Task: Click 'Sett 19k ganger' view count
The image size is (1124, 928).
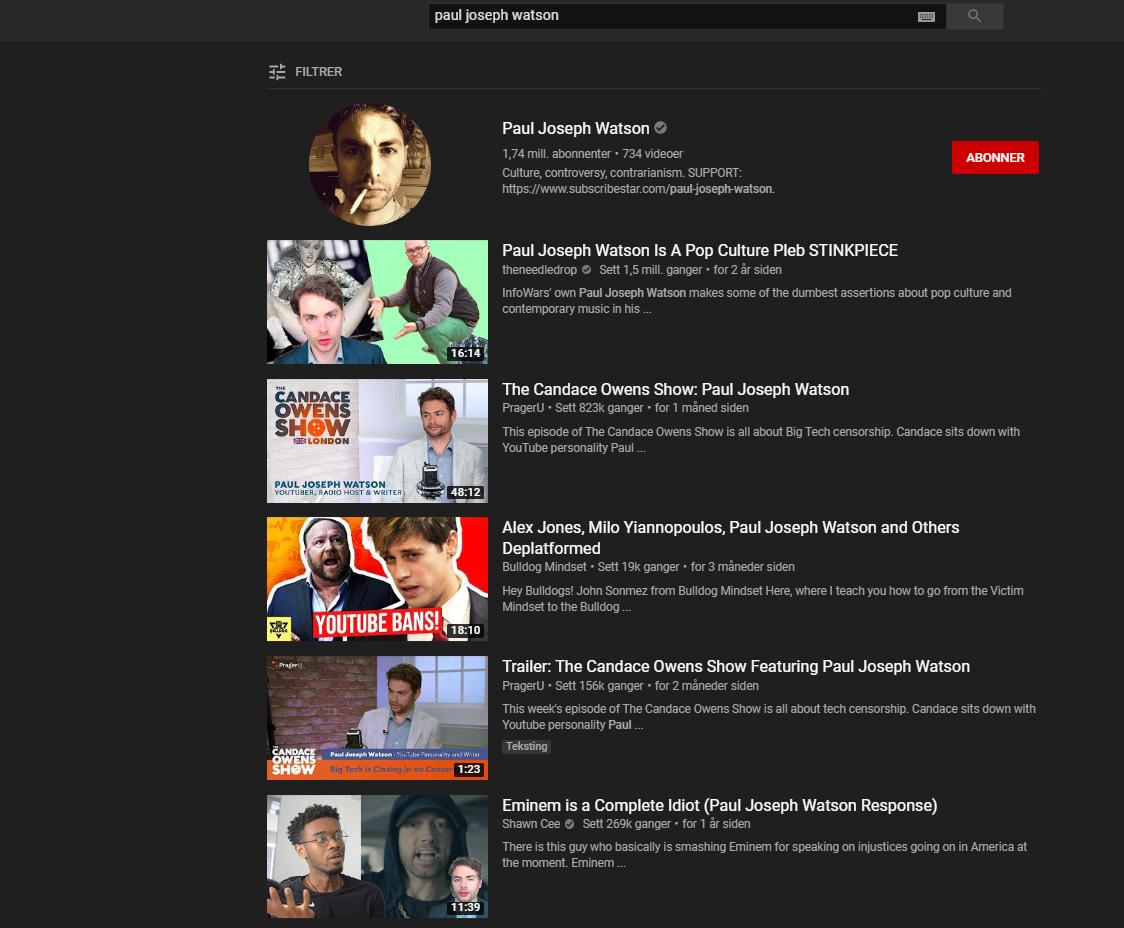Action: [x=639, y=567]
